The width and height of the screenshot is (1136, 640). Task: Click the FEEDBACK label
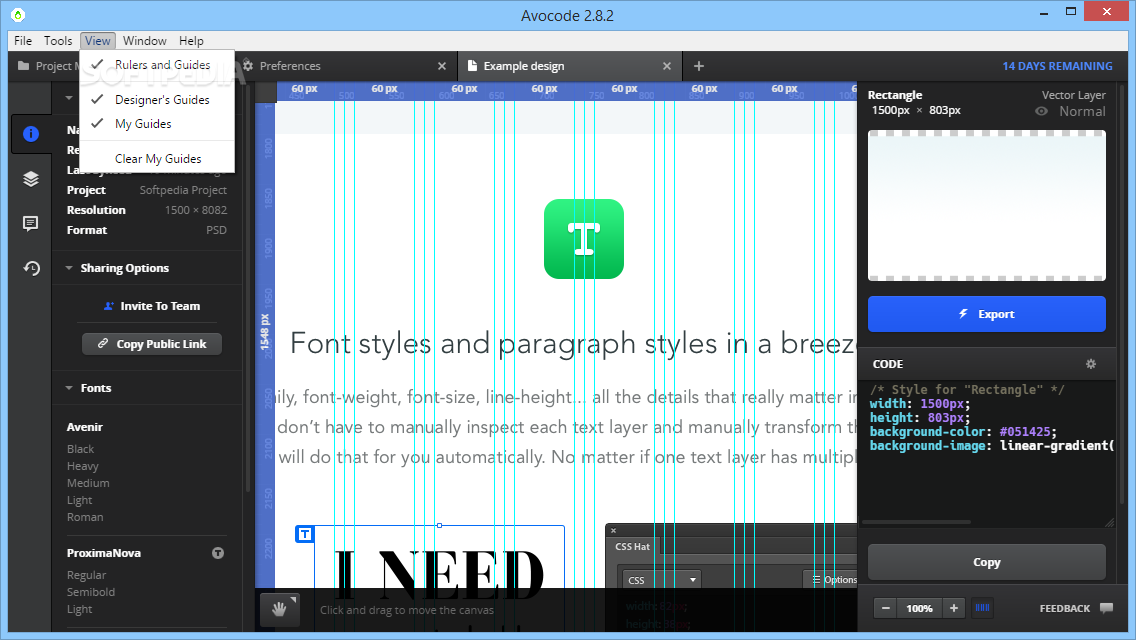point(1064,608)
